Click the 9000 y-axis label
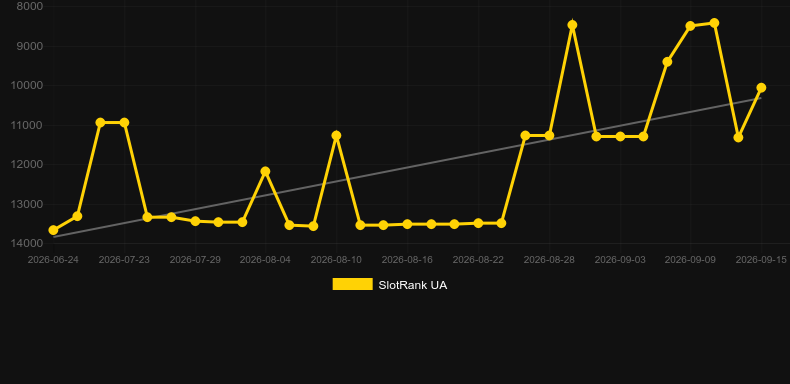Viewport: 790px width, 384px height. point(30,46)
